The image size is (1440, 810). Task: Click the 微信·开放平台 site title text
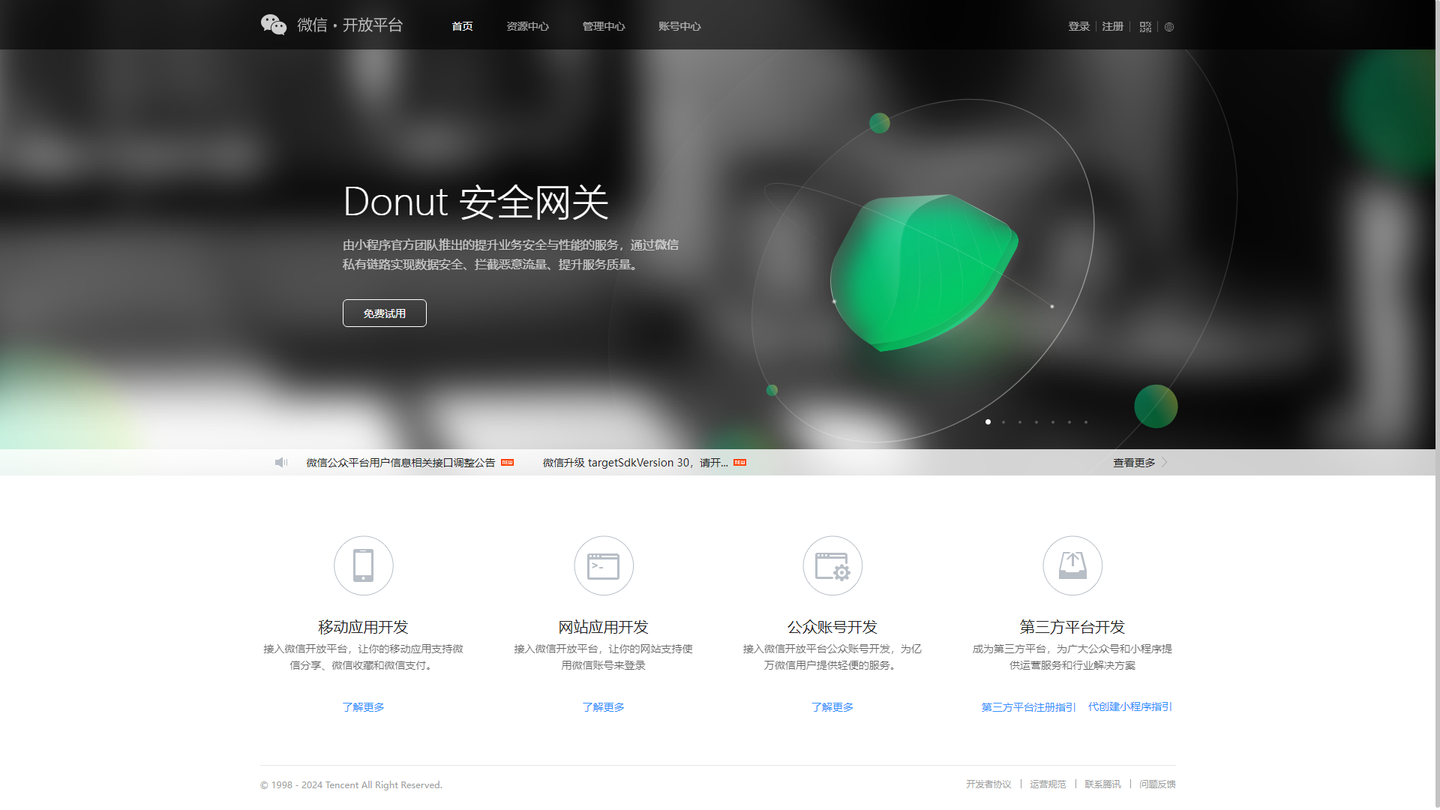350,25
